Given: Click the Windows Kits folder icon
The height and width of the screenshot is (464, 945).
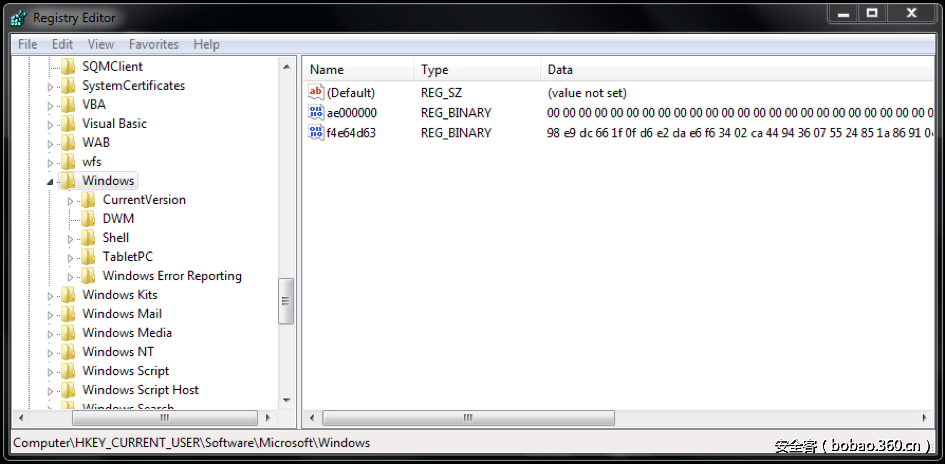Looking at the screenshot, I should (68, 295).
